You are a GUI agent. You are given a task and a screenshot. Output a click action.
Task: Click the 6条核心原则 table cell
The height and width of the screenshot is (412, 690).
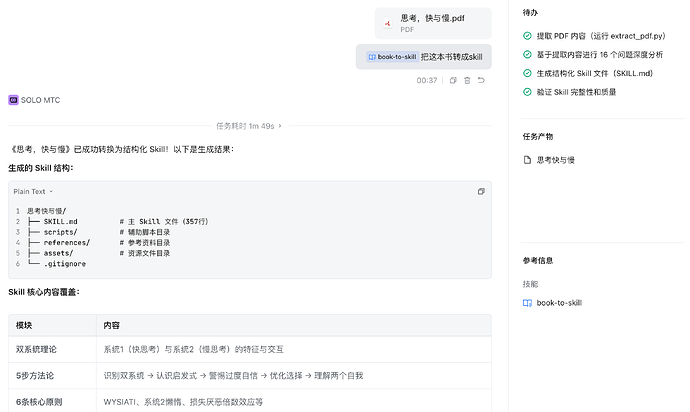(x=52, y=401)
